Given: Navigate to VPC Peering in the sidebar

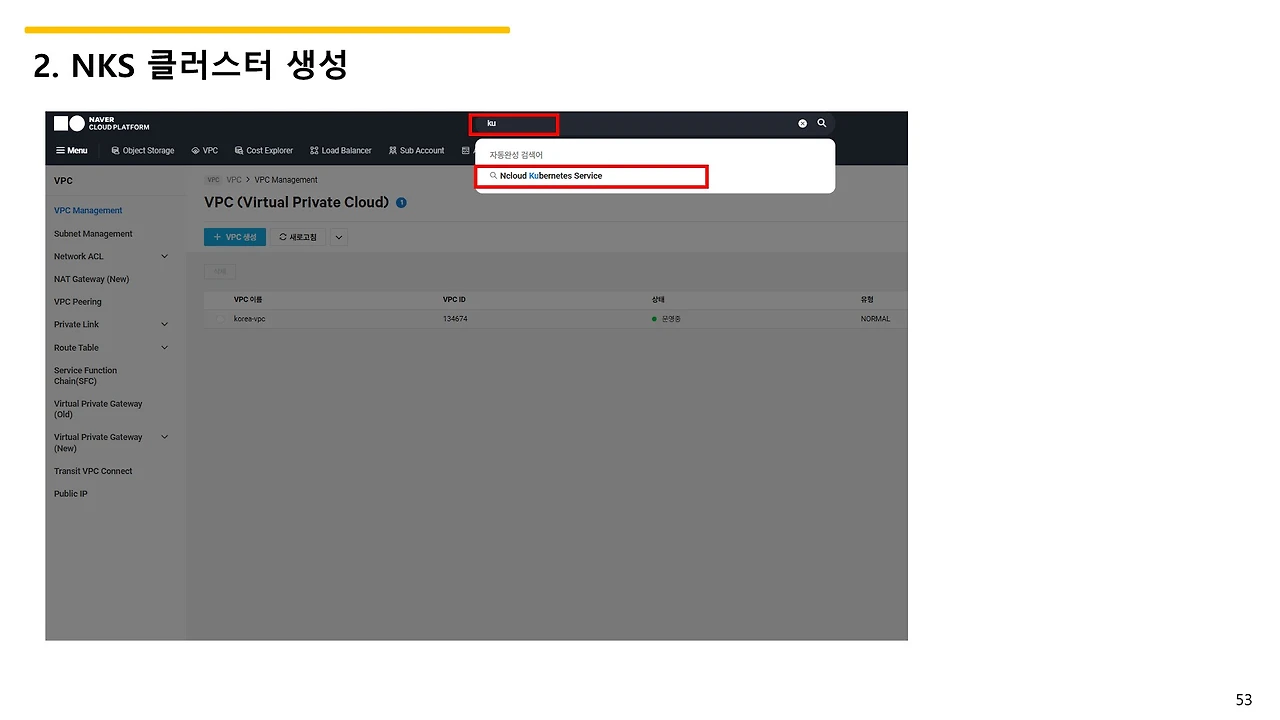Looking at the screenshot, I should point(77,301).
